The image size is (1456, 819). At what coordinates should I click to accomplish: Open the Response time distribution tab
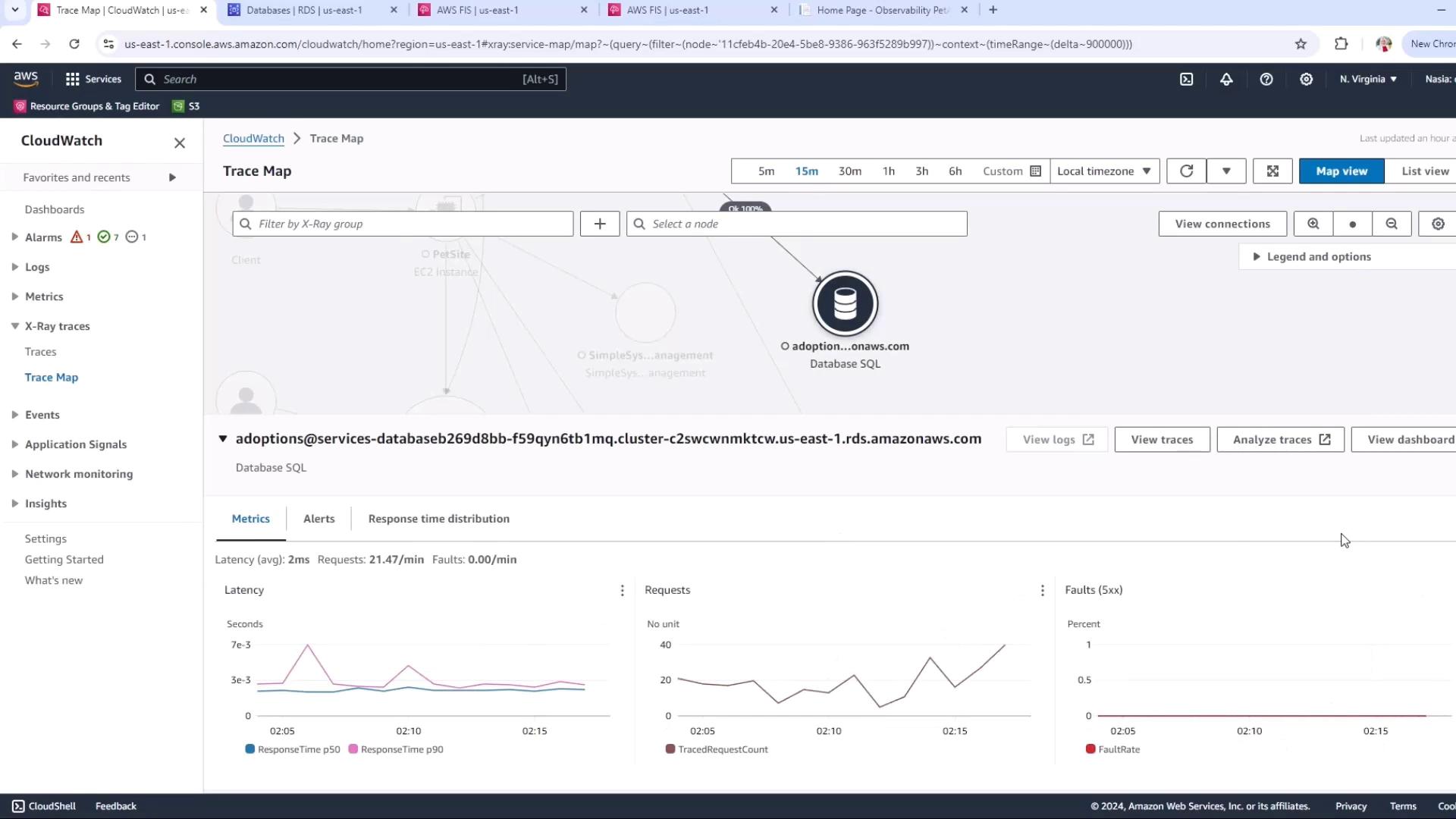pos(438,519)
